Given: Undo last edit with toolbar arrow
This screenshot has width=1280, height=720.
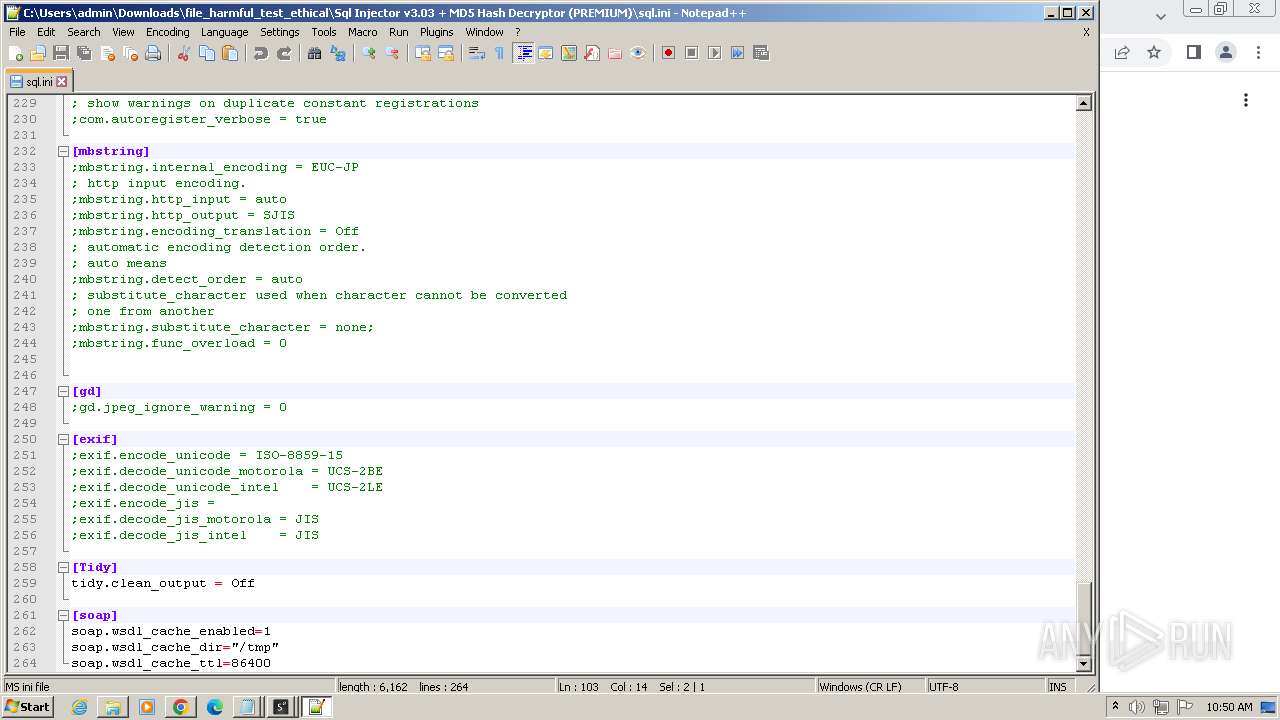Looking at the screenshot, I should [261, 53].
